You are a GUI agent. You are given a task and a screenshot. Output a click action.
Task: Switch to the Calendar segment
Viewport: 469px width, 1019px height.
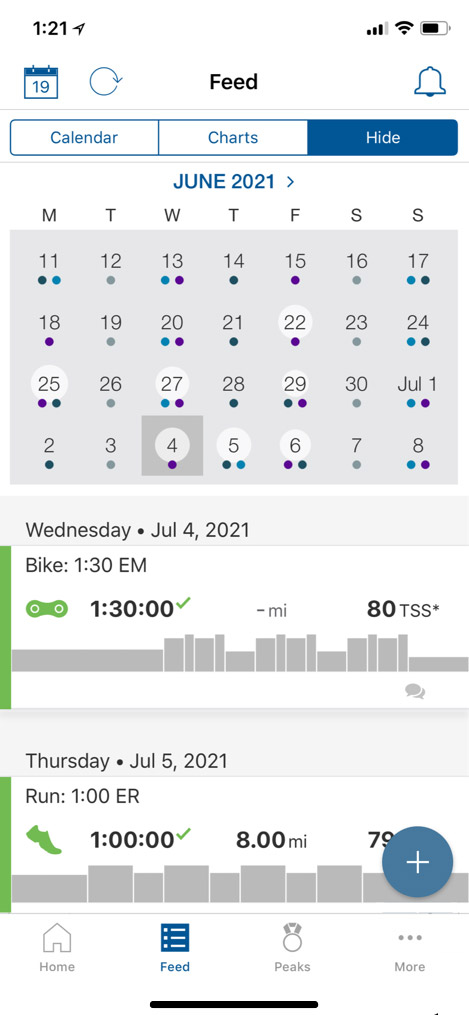tap(84, 138)
